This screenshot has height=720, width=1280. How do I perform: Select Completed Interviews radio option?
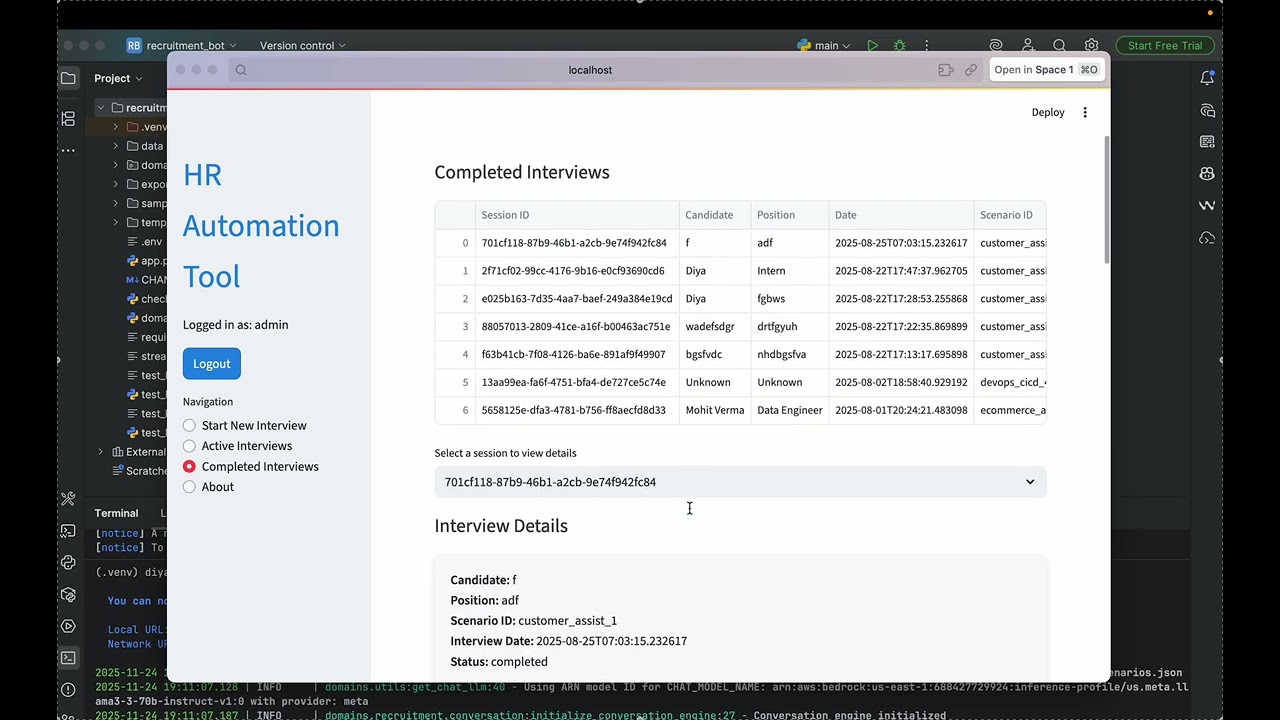tap(250, 466)
